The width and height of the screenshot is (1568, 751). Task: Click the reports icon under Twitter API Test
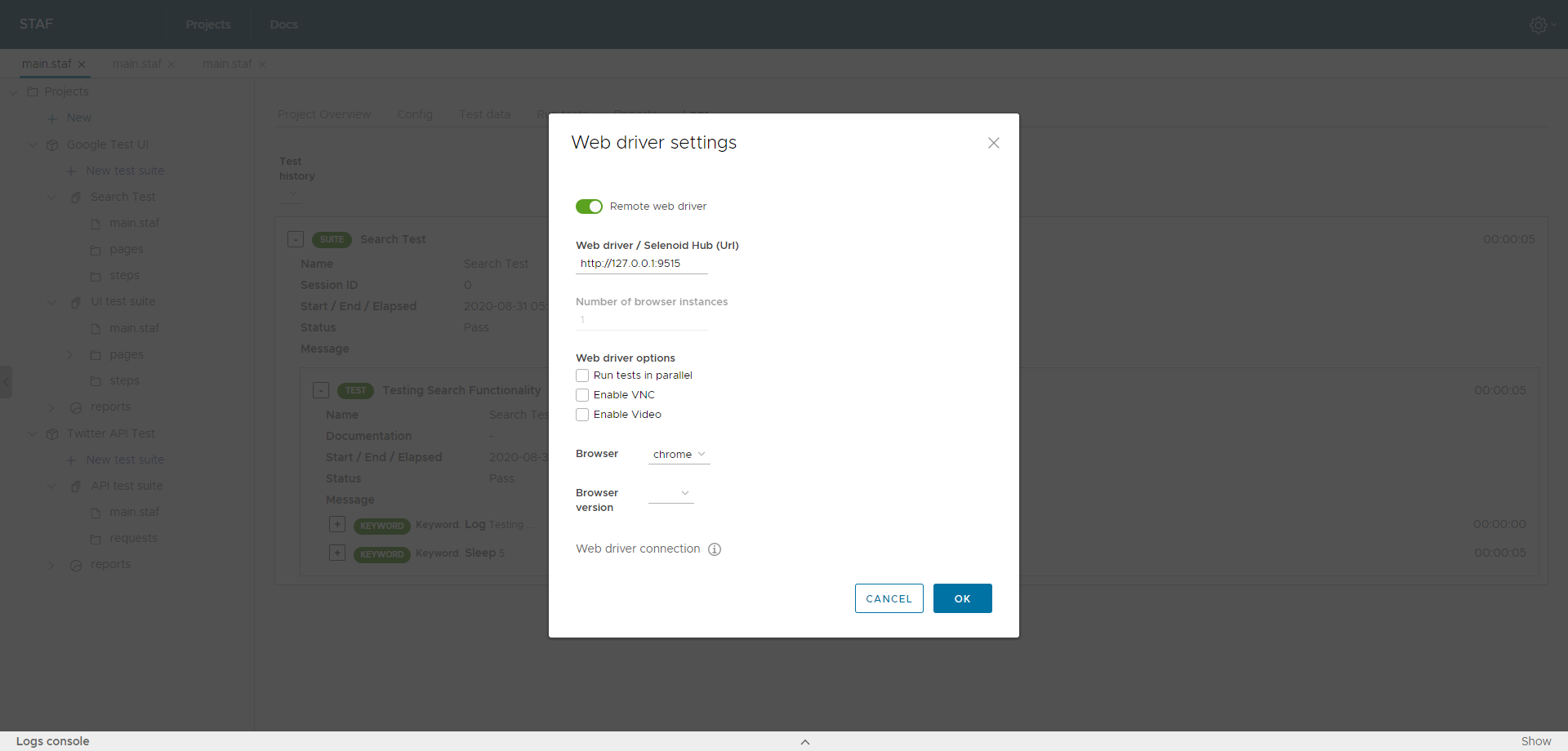coord(76,565)
